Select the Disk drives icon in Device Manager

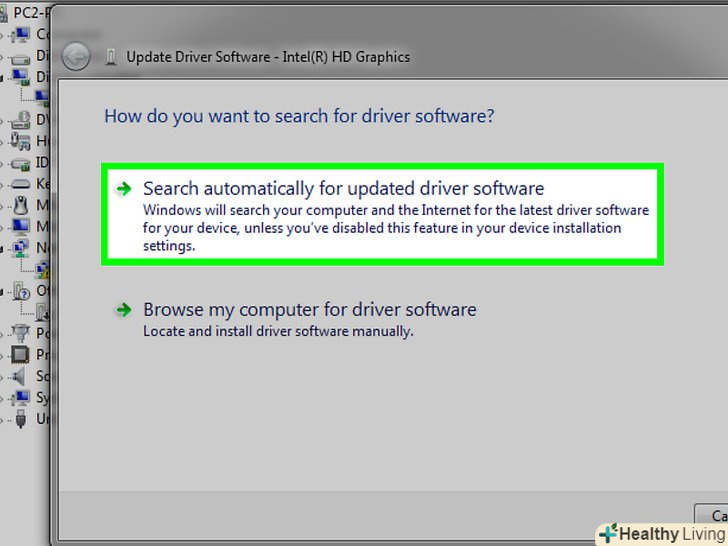(20, 58)
